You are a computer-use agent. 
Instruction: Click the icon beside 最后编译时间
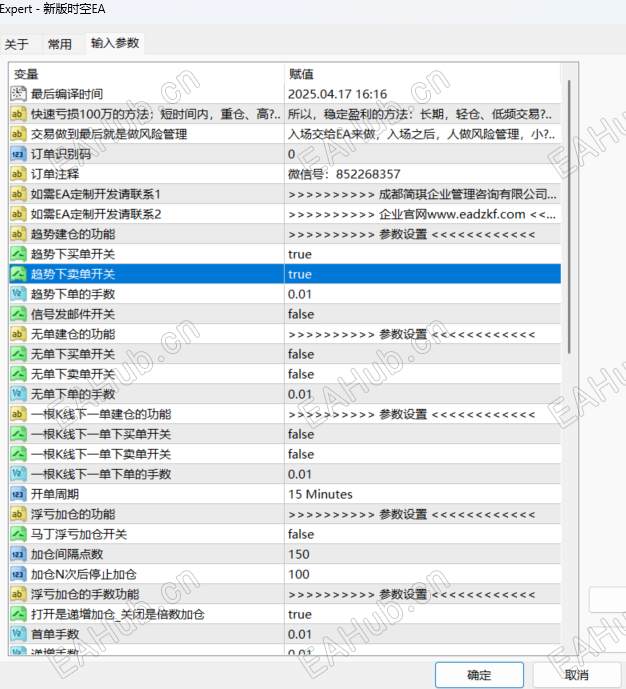point(18,94)
